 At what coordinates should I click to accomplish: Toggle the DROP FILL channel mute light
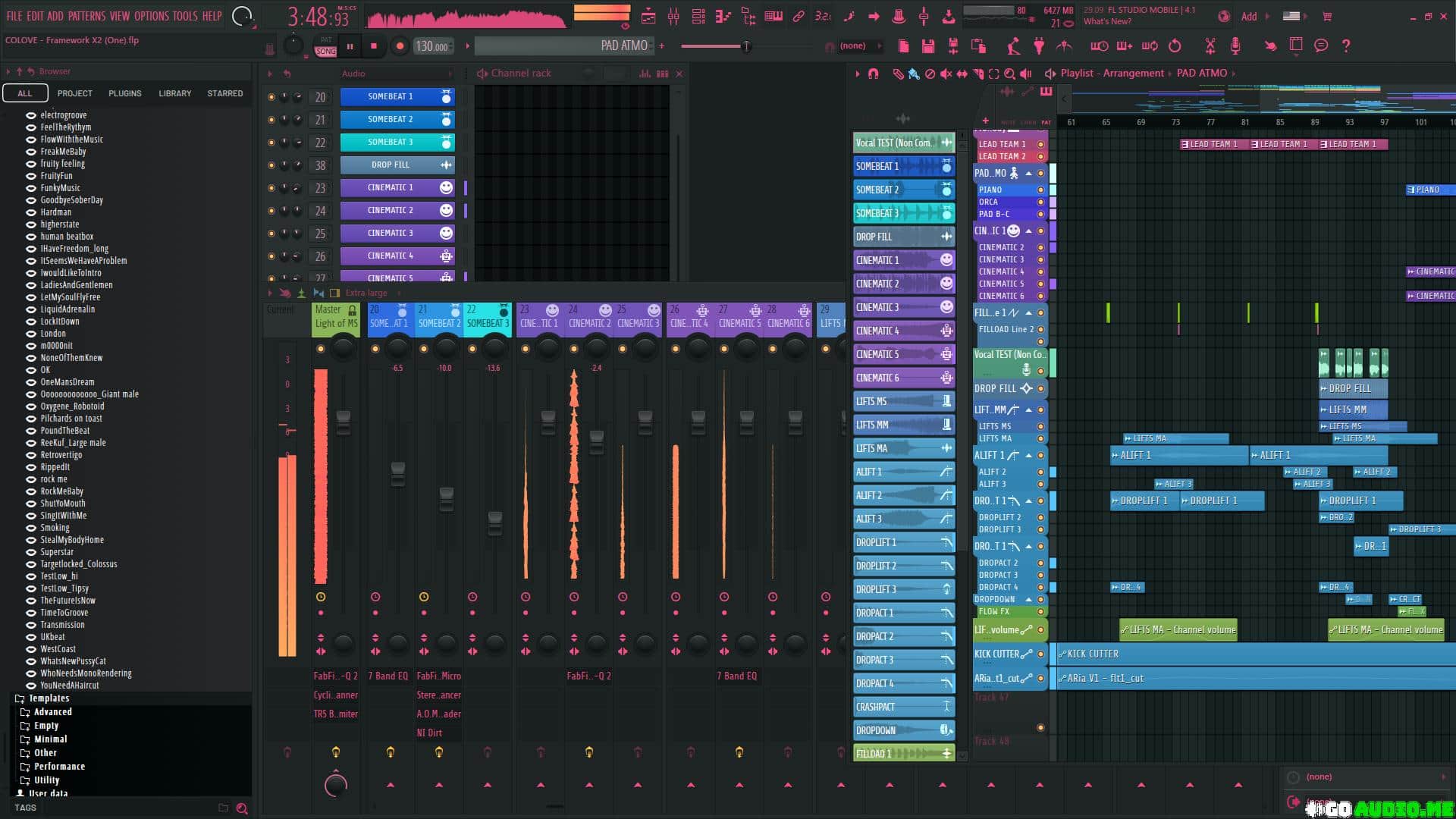coord(271,165)
